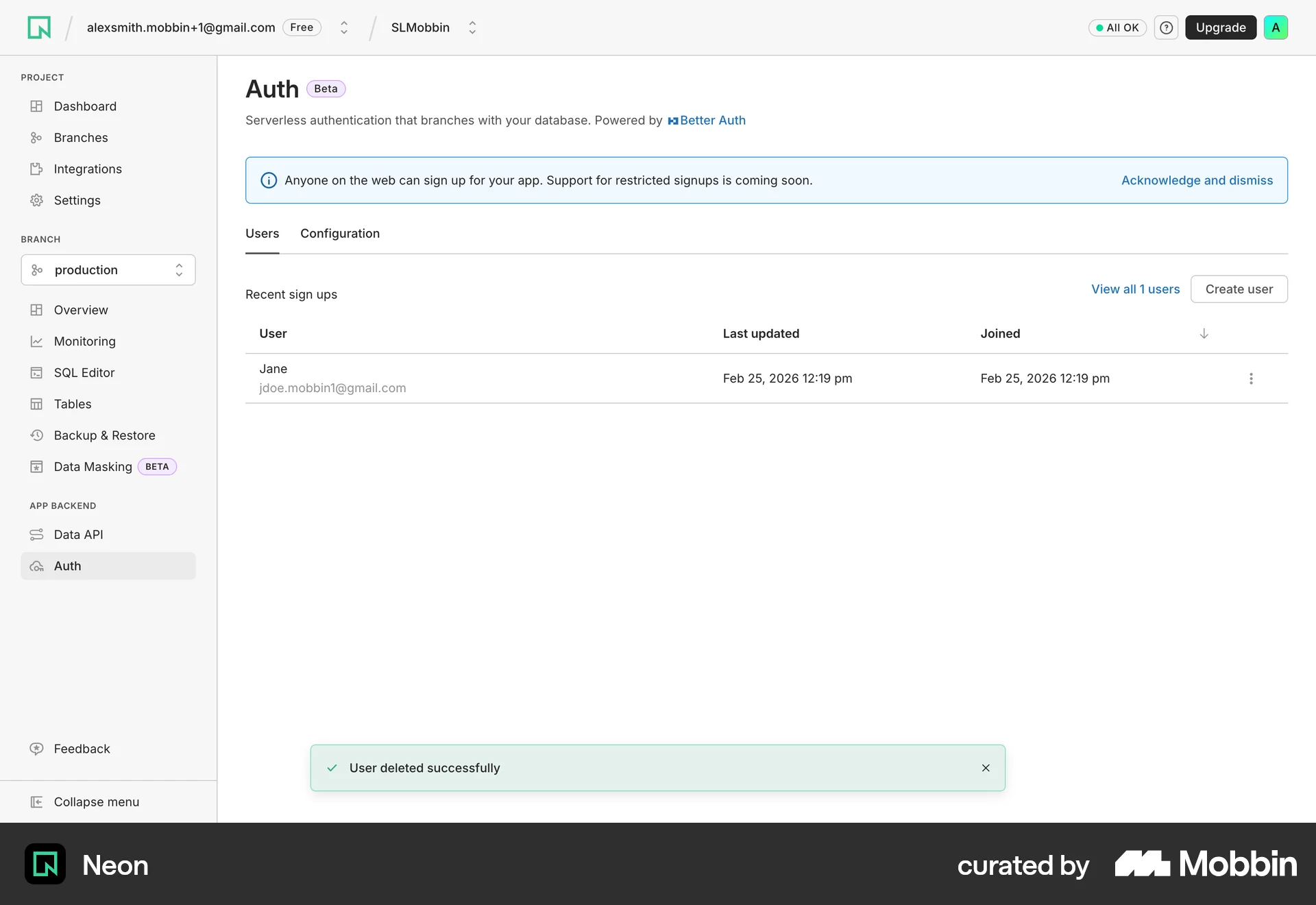Click the All OK status badge
Screen dimensions: 1316x905
coord(1117,27)
